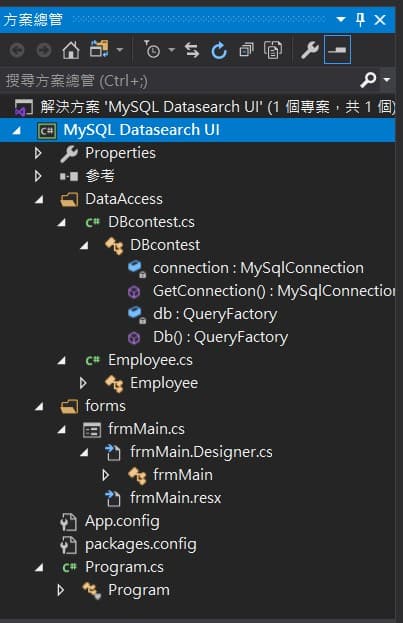The height and width of the screenshot is (623, 403).
Task: Switch between solutions and folder views
Action: [x=99, y=50]
